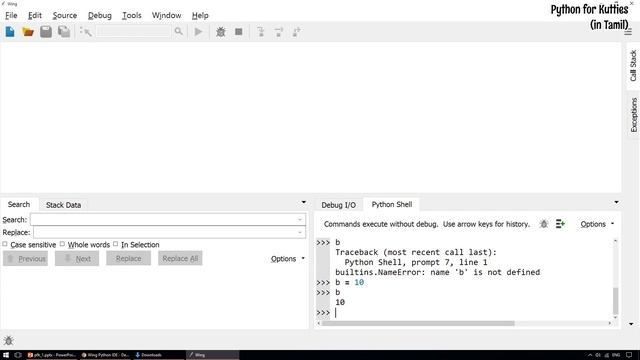Viewport: 640px width, 360px height.
Task: Click the Python Shell horizontal scrollbar
Action: coord(418,323)
